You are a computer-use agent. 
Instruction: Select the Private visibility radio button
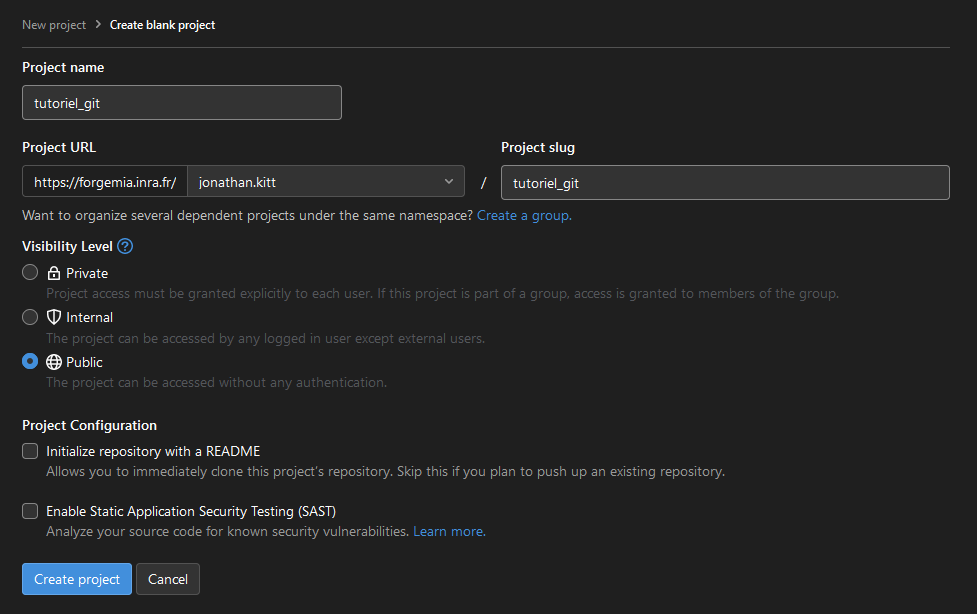tap(30, 273)
